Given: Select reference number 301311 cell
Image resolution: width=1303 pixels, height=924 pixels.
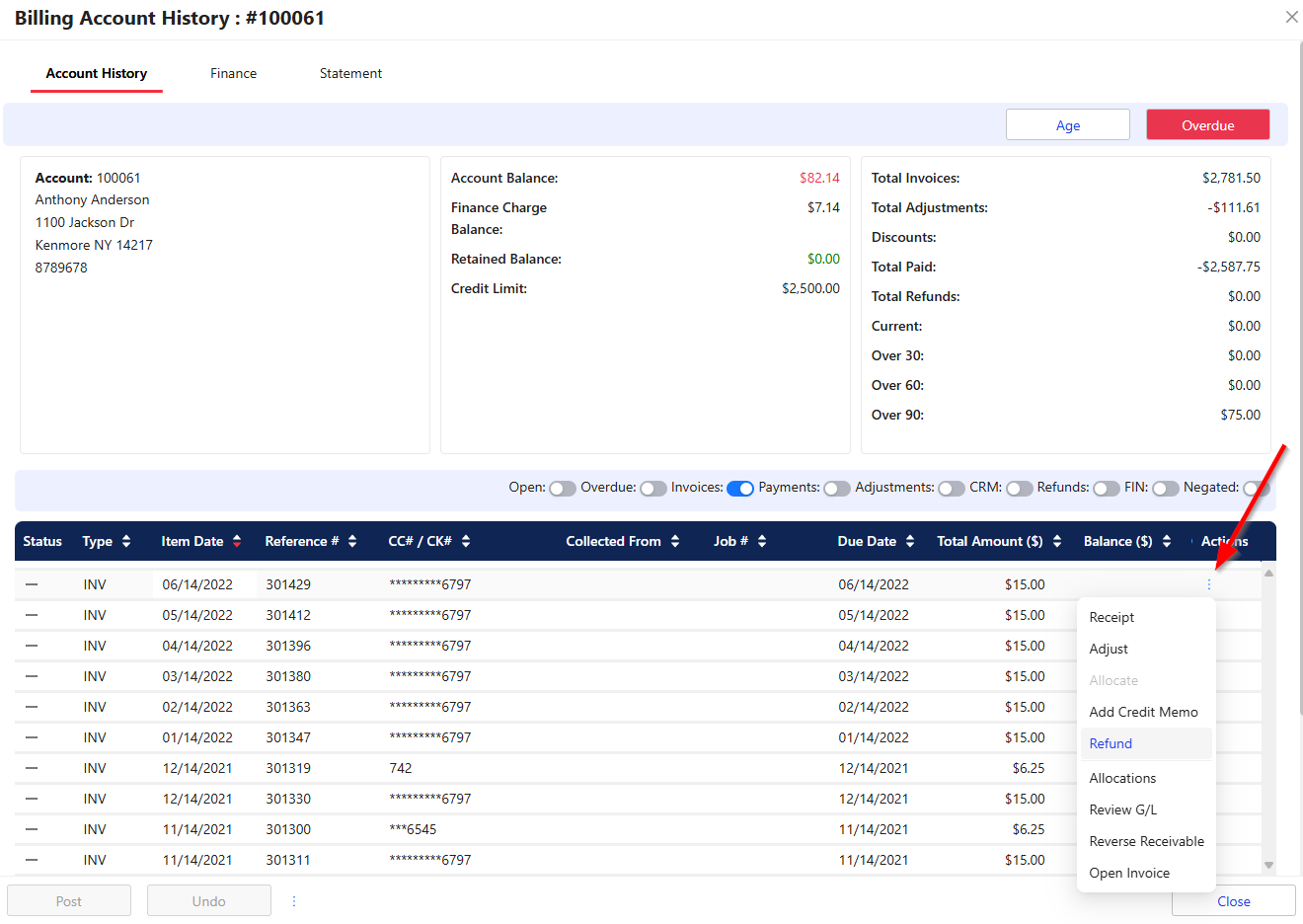Looking at the screenshot, I should [288, 860].
